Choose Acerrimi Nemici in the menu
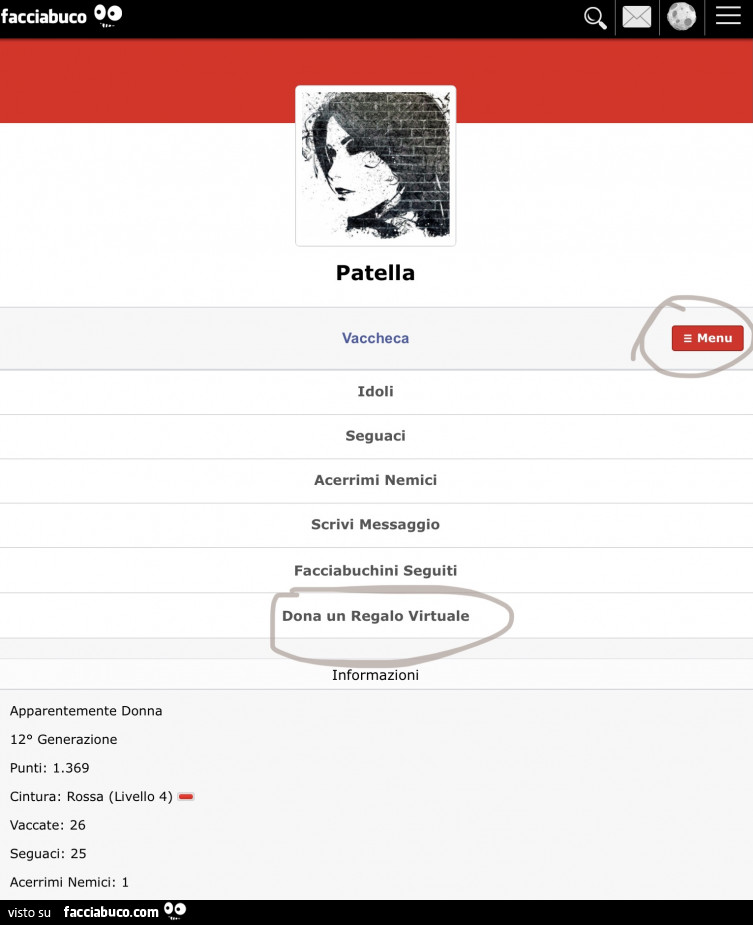The image size is (753, 925). [x=375, y=480]
